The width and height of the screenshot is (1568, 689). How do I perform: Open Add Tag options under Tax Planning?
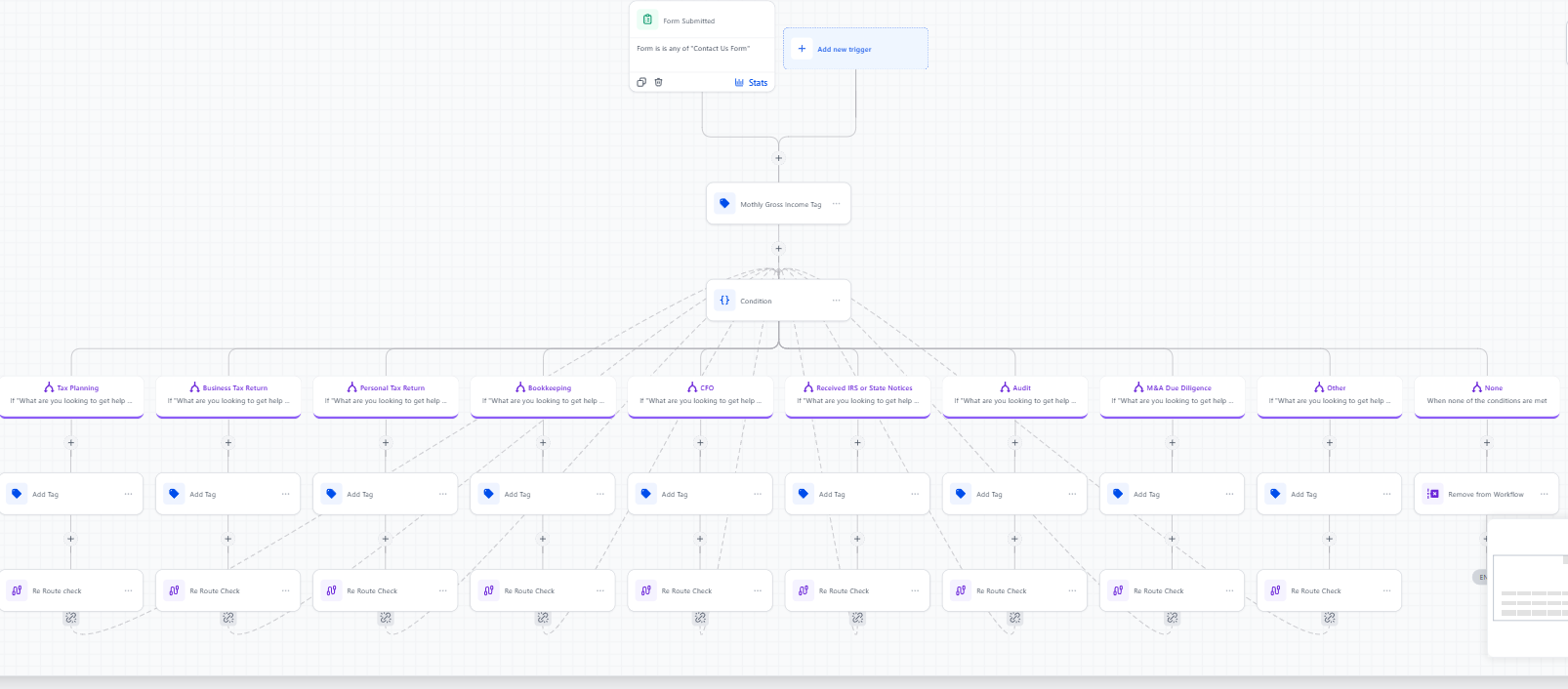[128, 494]
